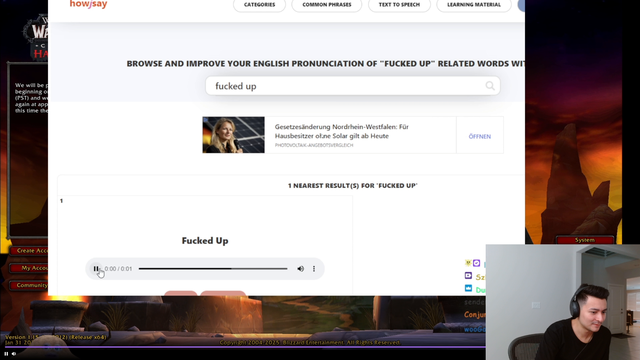Screen dimensions: 640x360
Task: Click the Community button in WoW launcher
Action: (x=29, y=285)
